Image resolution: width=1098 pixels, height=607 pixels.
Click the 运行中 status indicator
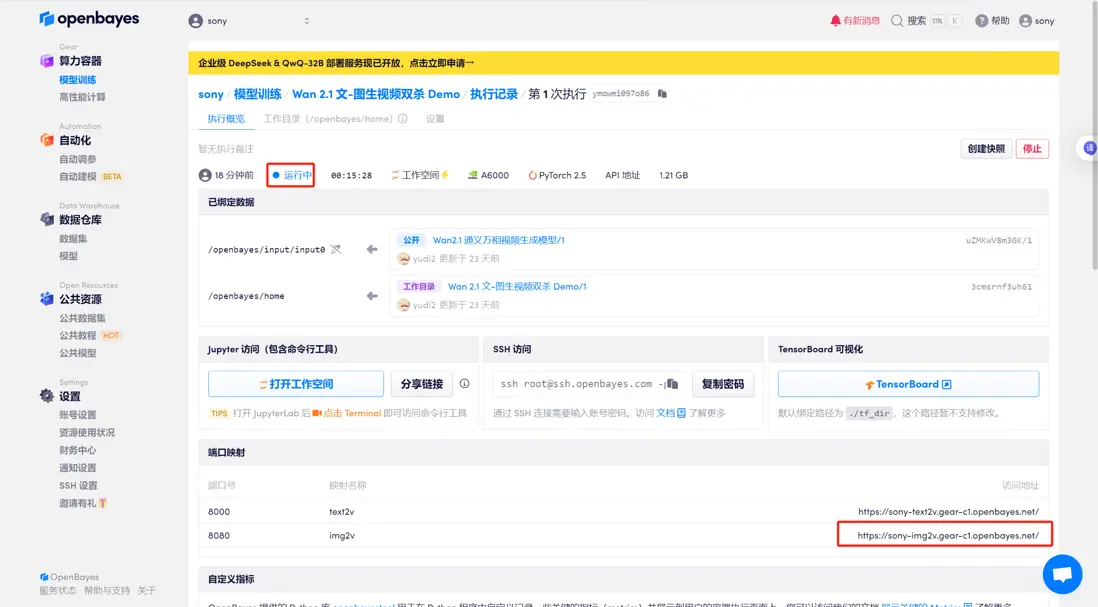click(291, 175)
